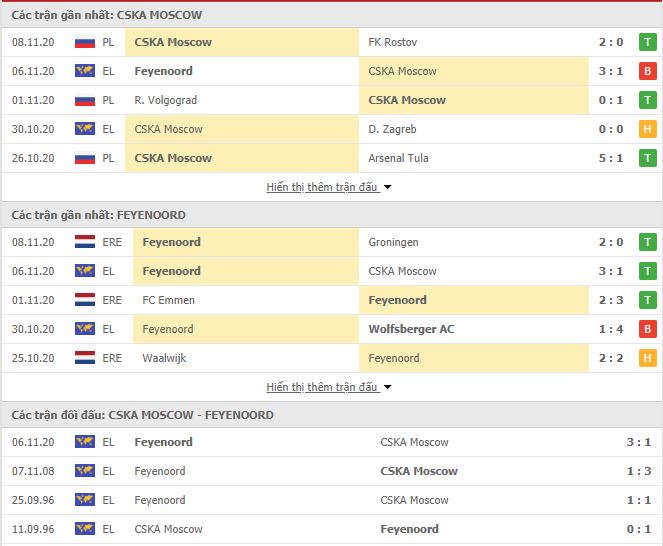Viewport: 663px width, 546px height.
Task: Click the dropdown arrow beside the second 'Hiển thị thêm trận đấu'
Action: 387,387
